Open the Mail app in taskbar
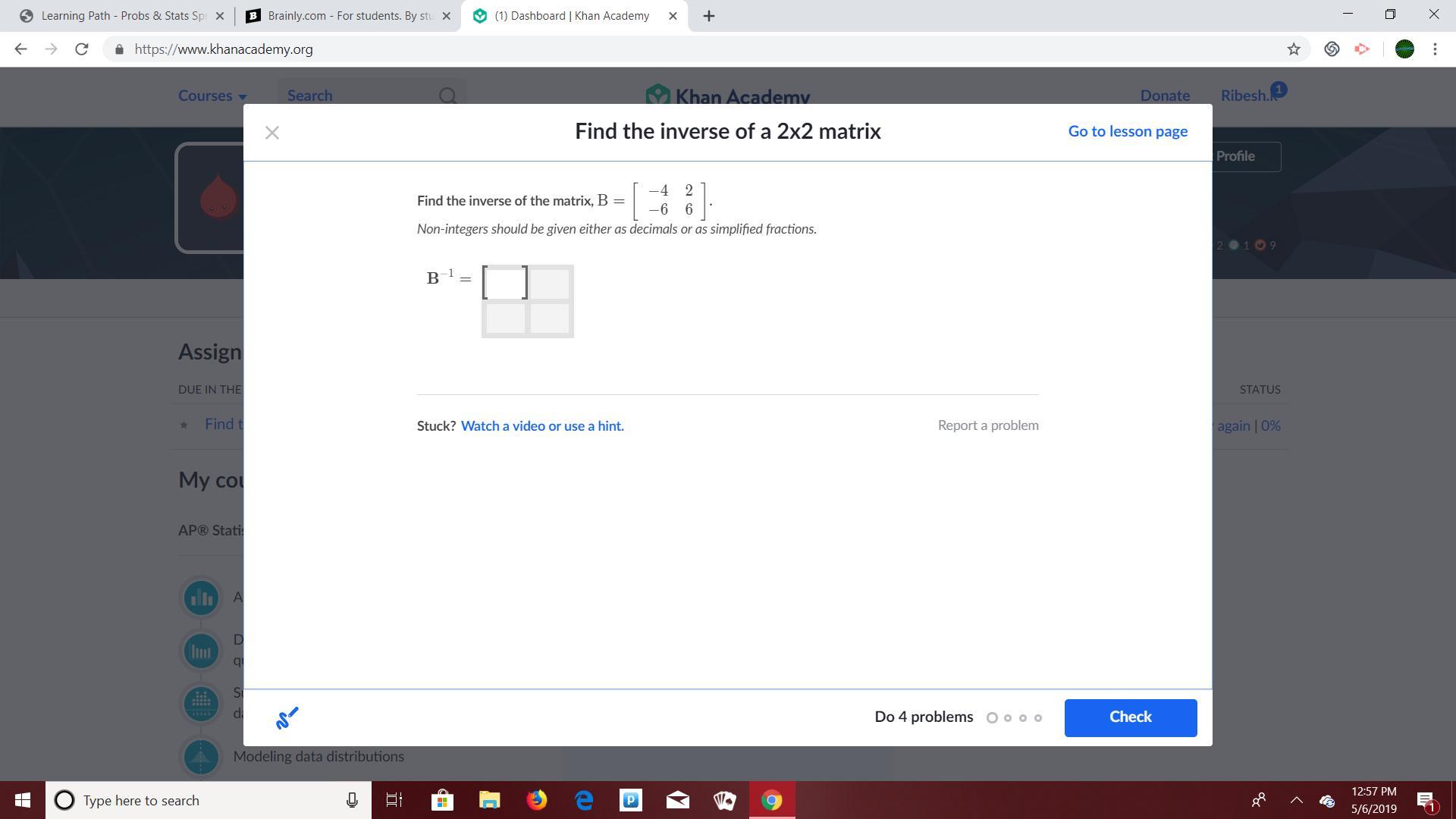This screenshot has height=819, width=1456. click(678, 800)
